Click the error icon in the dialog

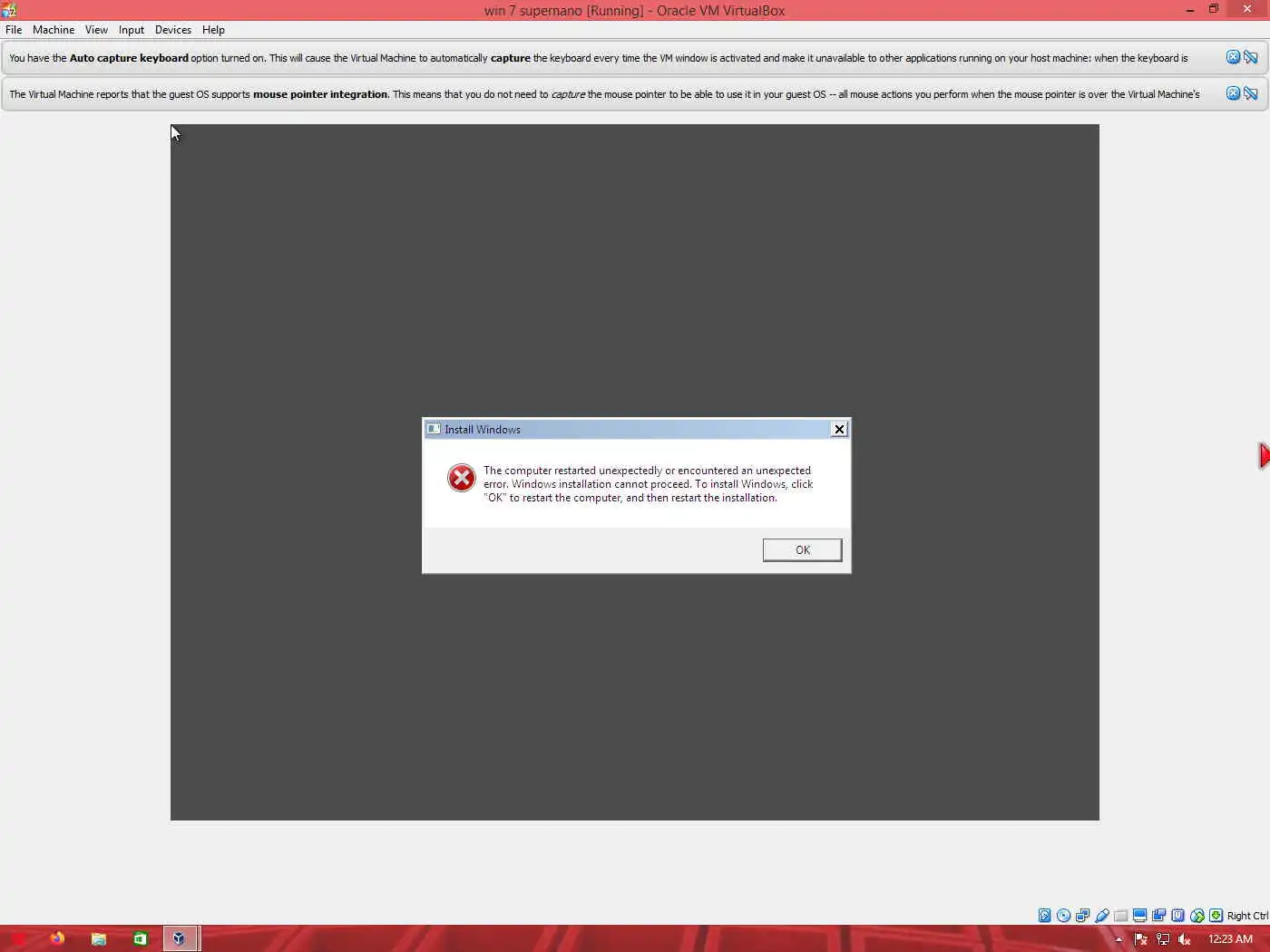pyautogui.click(x=462, y=478)
